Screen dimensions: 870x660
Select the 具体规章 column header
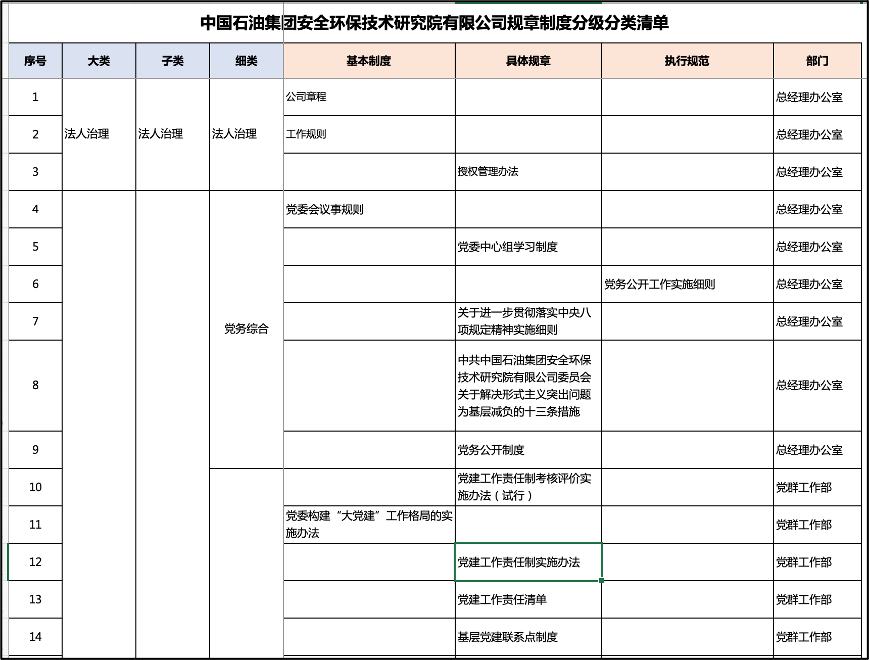coord(528,61)
